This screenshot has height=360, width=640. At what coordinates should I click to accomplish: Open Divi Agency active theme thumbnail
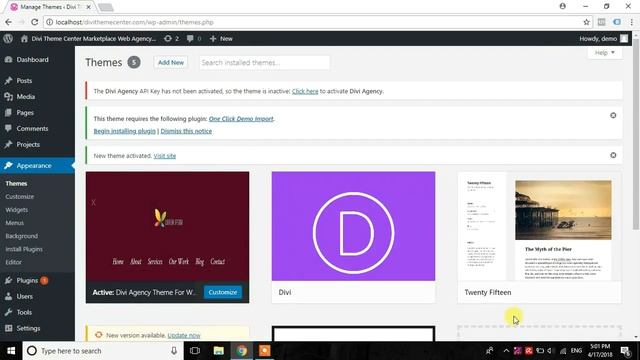pyautogui.click(x=167, y=227)
